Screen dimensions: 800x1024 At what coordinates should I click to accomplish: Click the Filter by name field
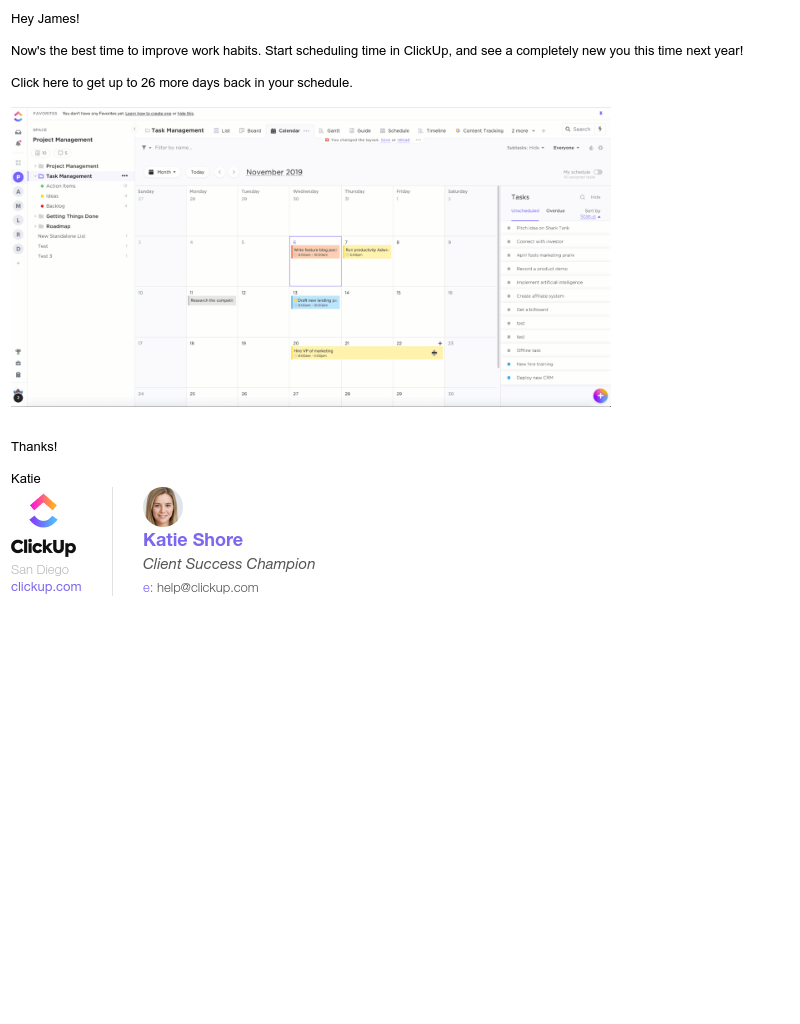tap(173, 148)
